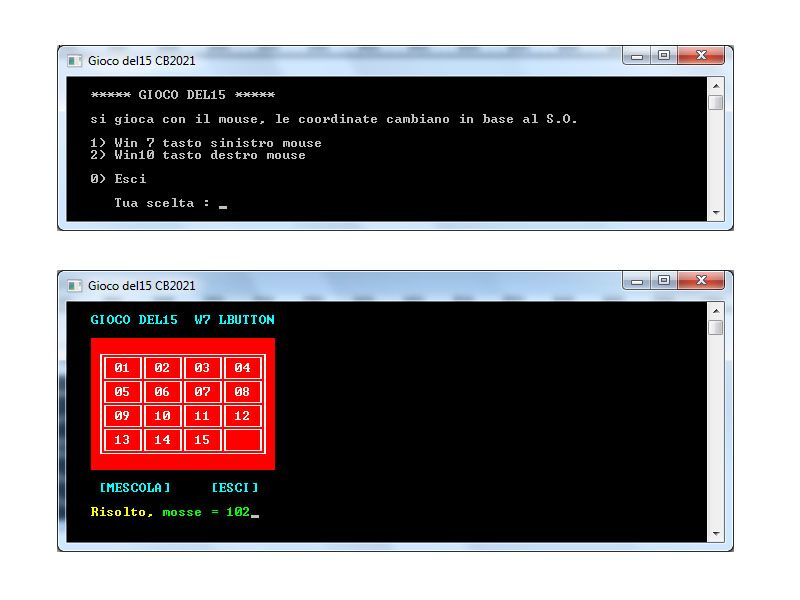Click the scrollbar thumb in the lower window
The height and width of the screenshot is (600, 800).
tap(716, 327)
